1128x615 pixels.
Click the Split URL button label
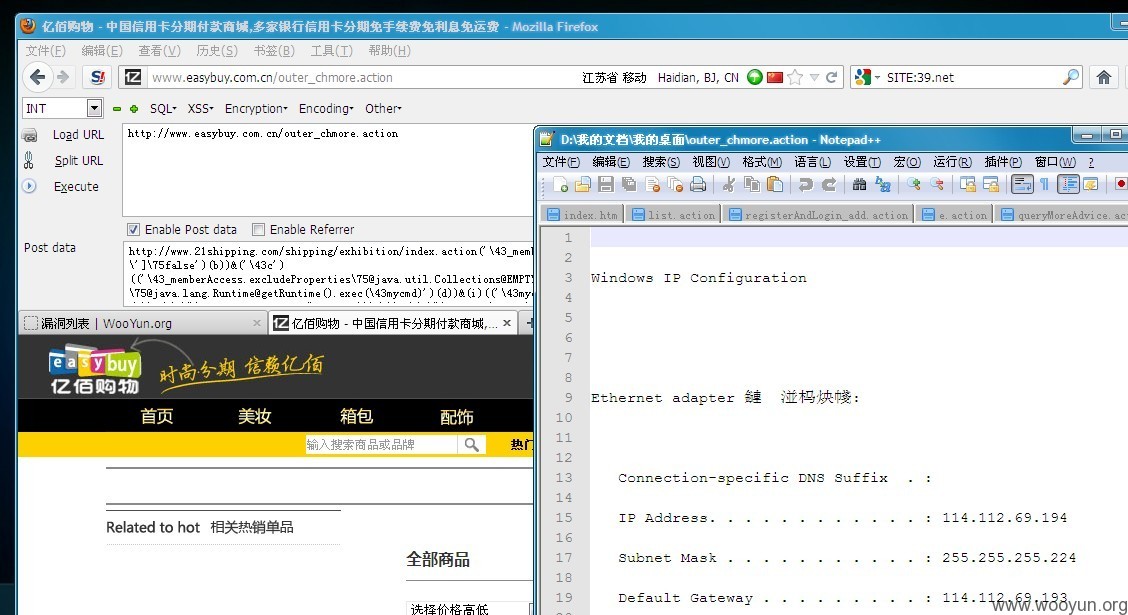pos(78,160)
